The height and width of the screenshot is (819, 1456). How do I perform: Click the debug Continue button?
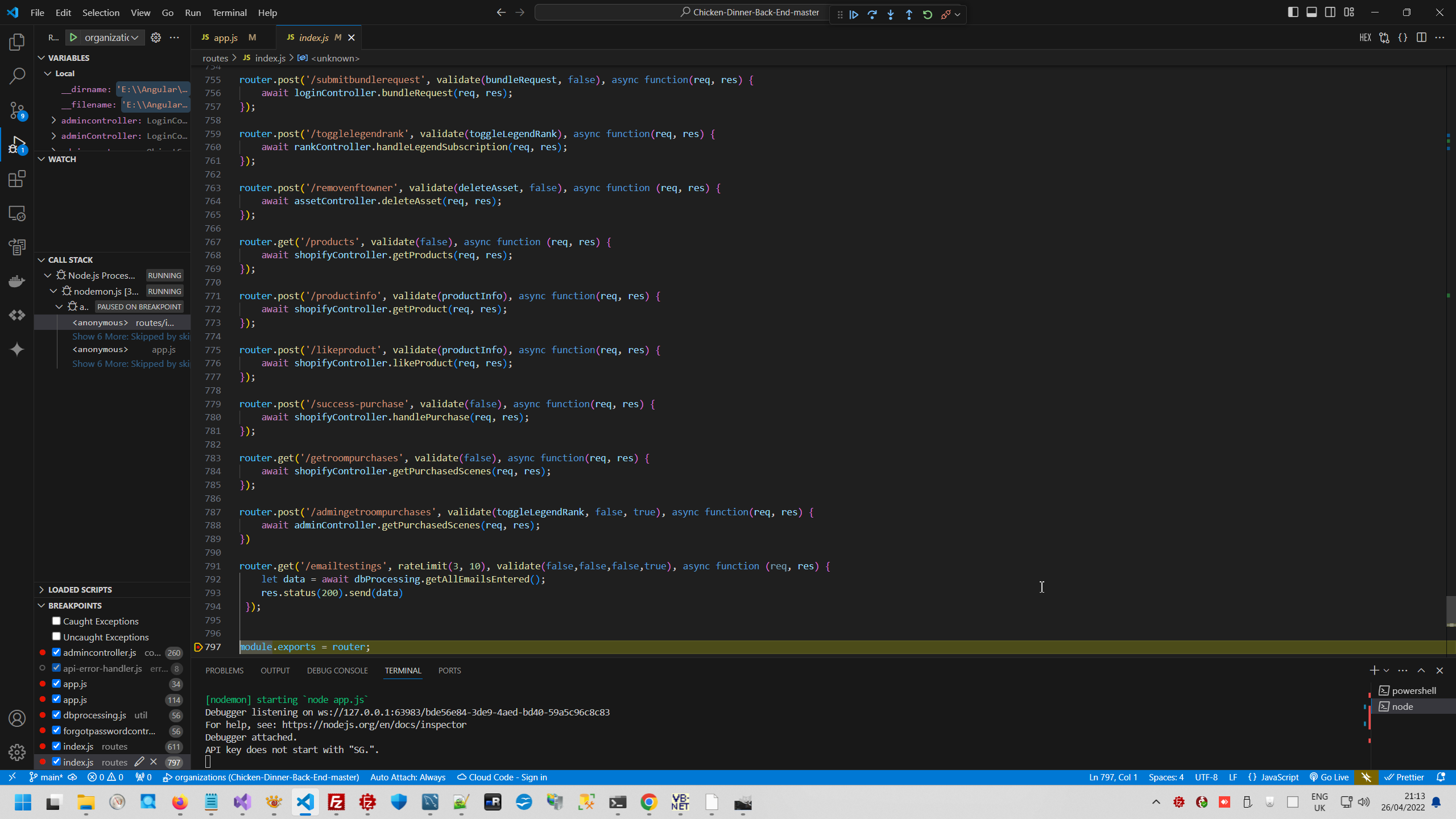point(854,15)
